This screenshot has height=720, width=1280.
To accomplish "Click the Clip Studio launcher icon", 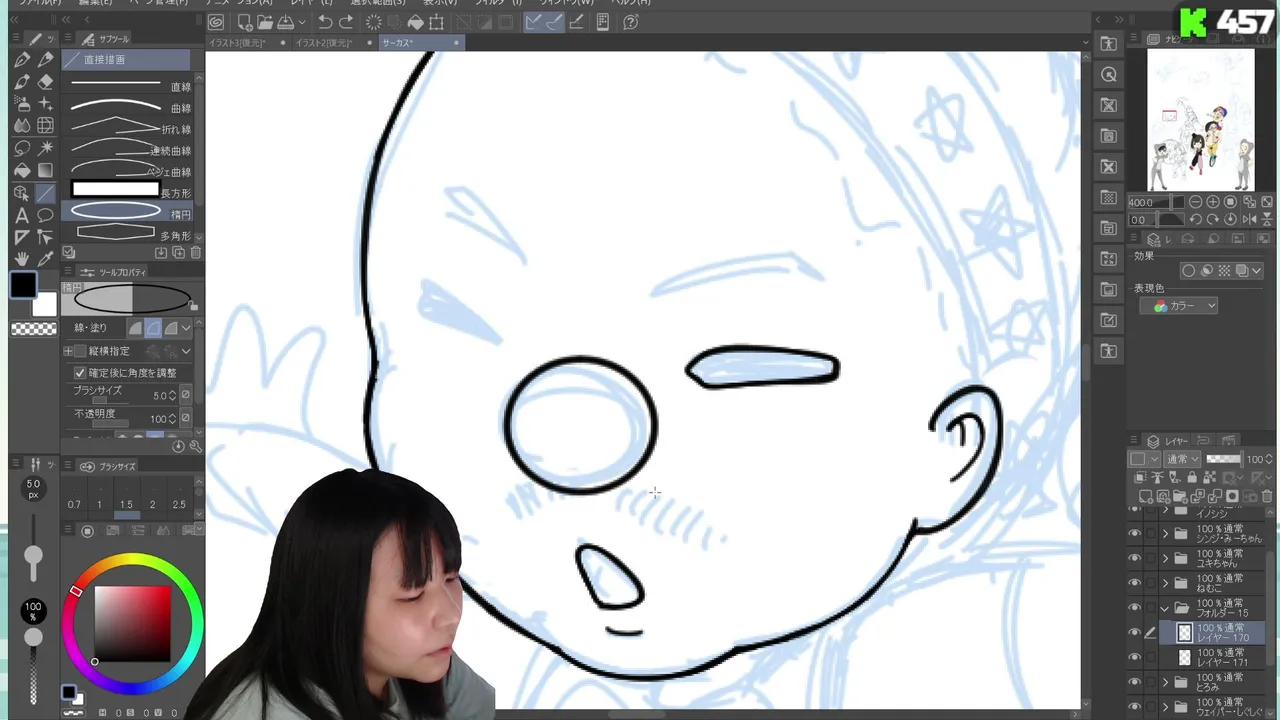I will [x=216, y=22].
